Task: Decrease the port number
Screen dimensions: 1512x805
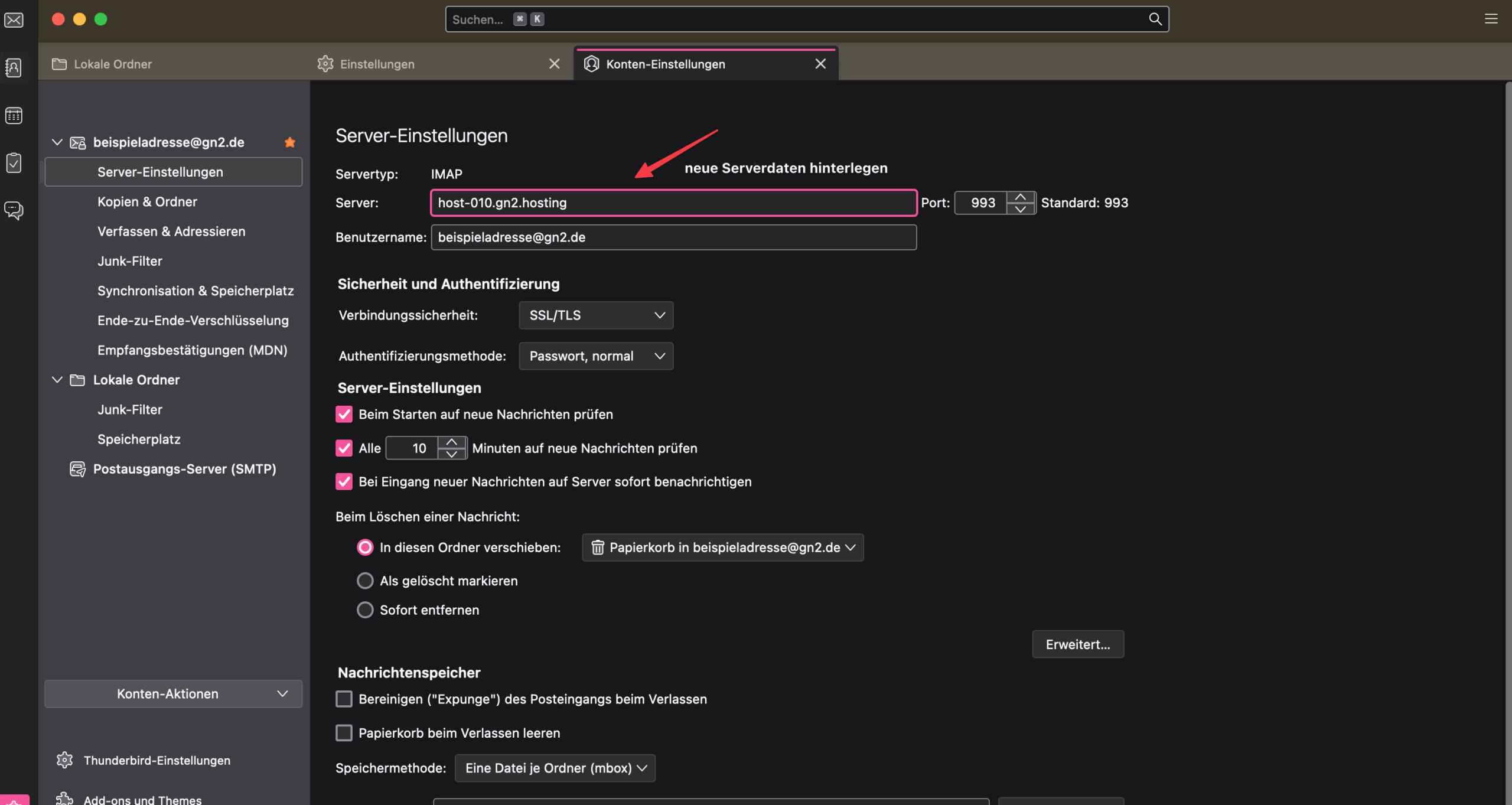Action: point(1020,208)
